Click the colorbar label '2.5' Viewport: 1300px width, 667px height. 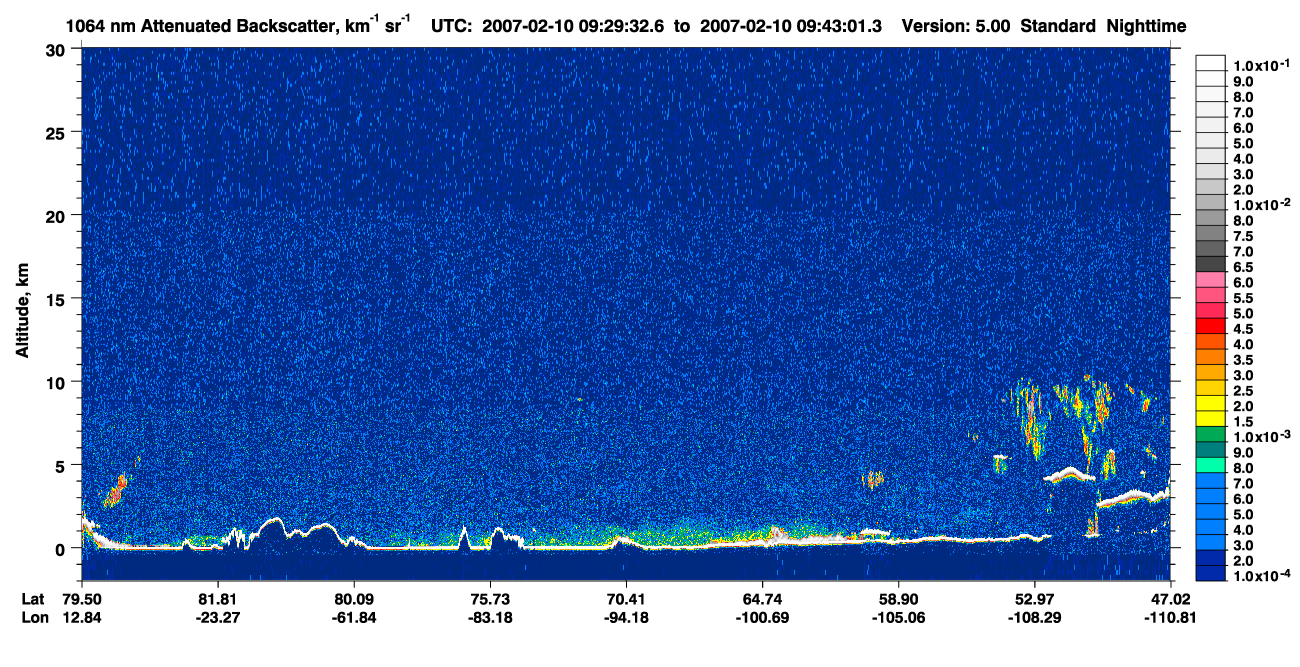point(1244,391)
